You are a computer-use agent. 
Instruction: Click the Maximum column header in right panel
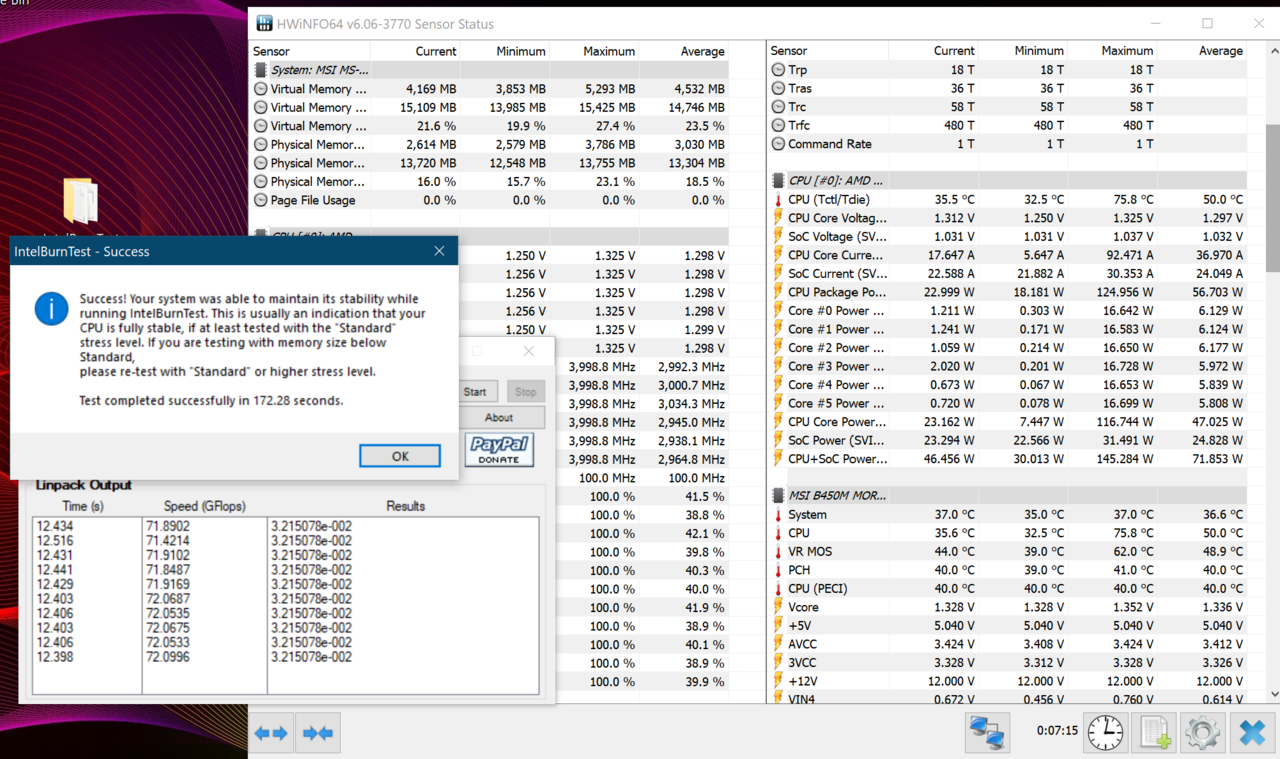[x=1127, y=51]
